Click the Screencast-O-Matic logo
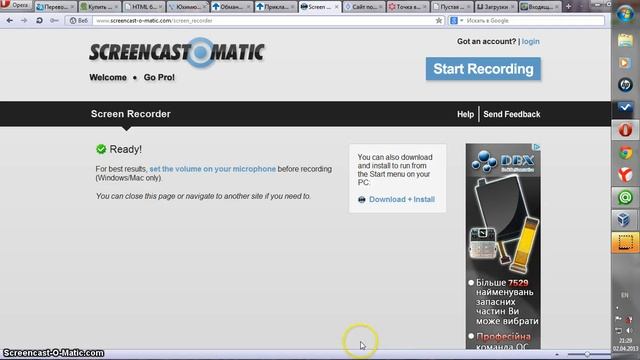The height and width of the screenshot is (360, 640). tap(177, 53)
